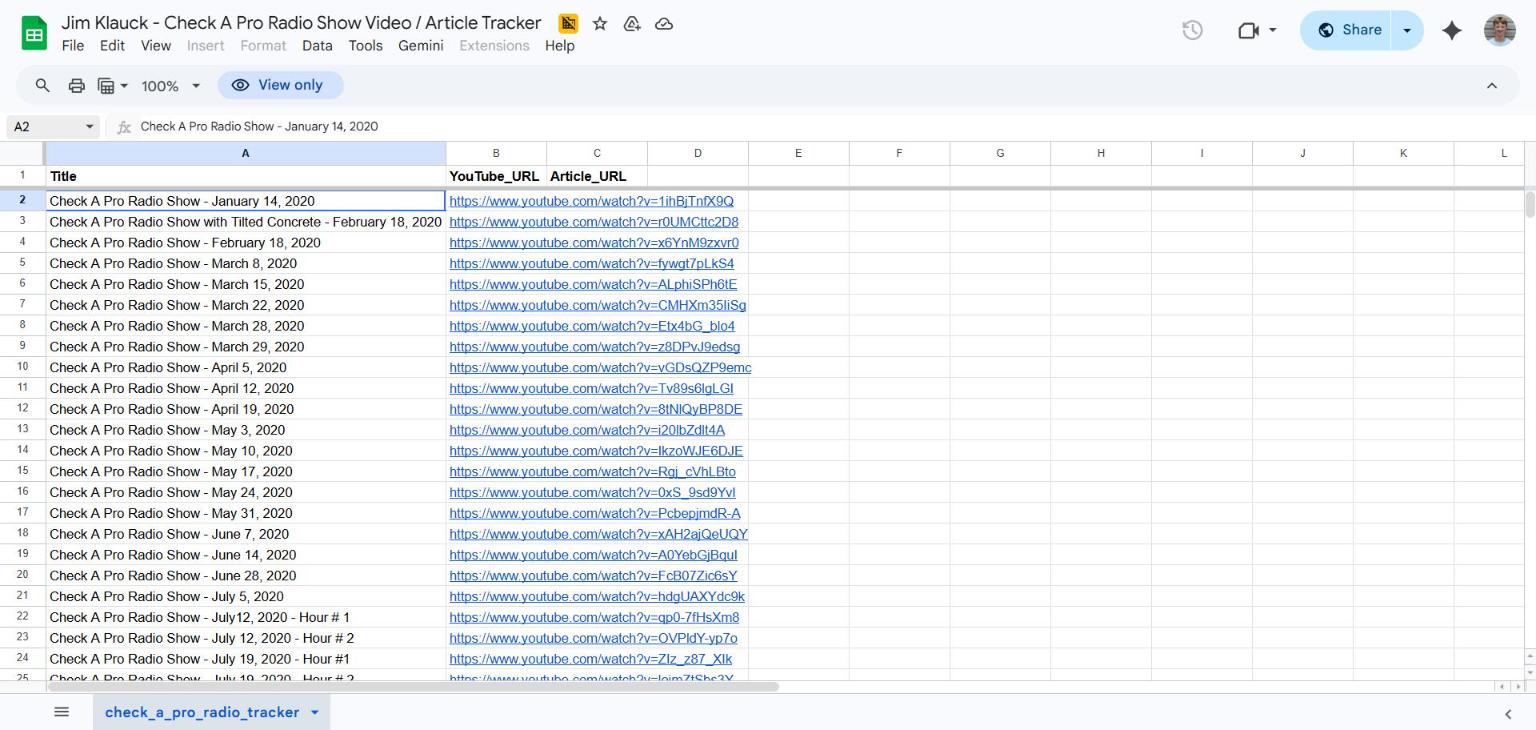Open the Help menu
The image size is (1536, 730).
coord(560,46)
